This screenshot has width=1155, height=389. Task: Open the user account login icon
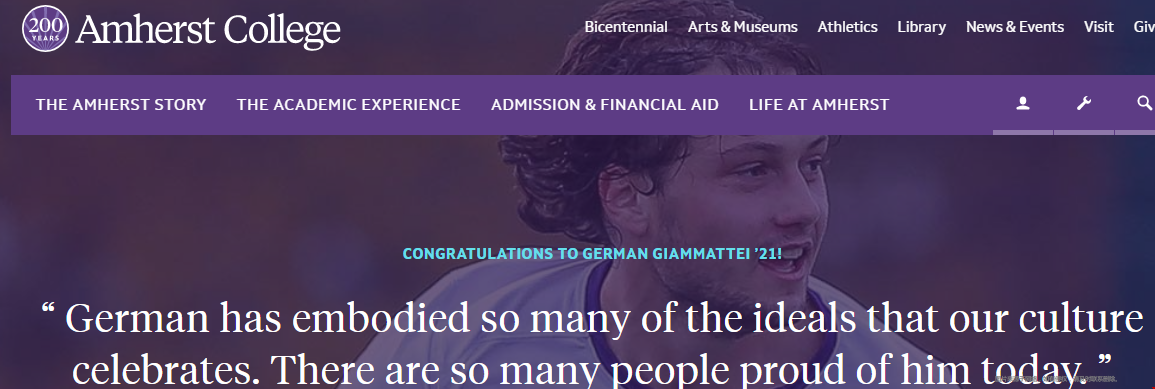1022,104
